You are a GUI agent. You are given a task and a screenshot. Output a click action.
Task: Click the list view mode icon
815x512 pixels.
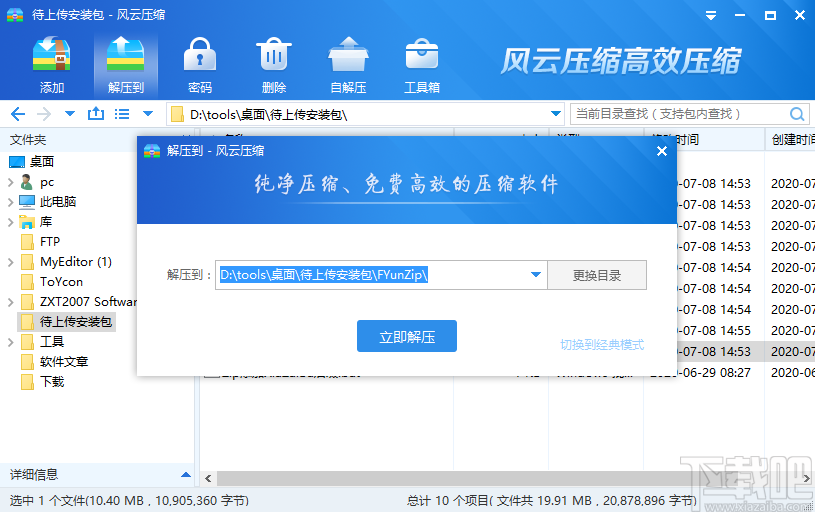click(x=122, y=113)
